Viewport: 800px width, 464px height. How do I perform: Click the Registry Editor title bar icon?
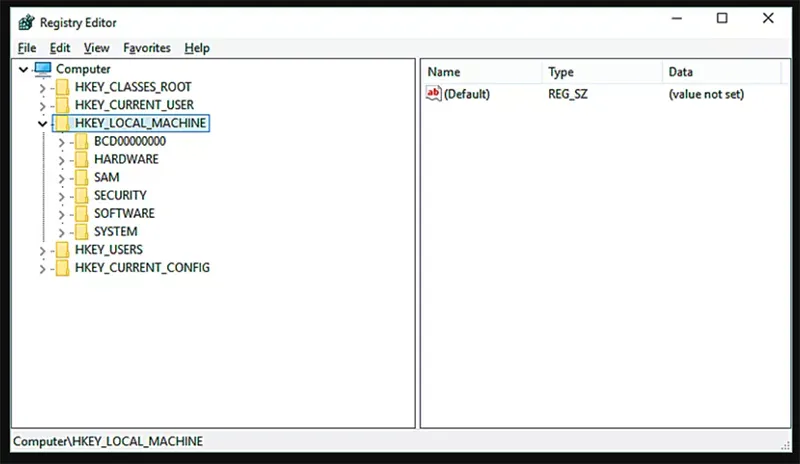pos(25,19)
